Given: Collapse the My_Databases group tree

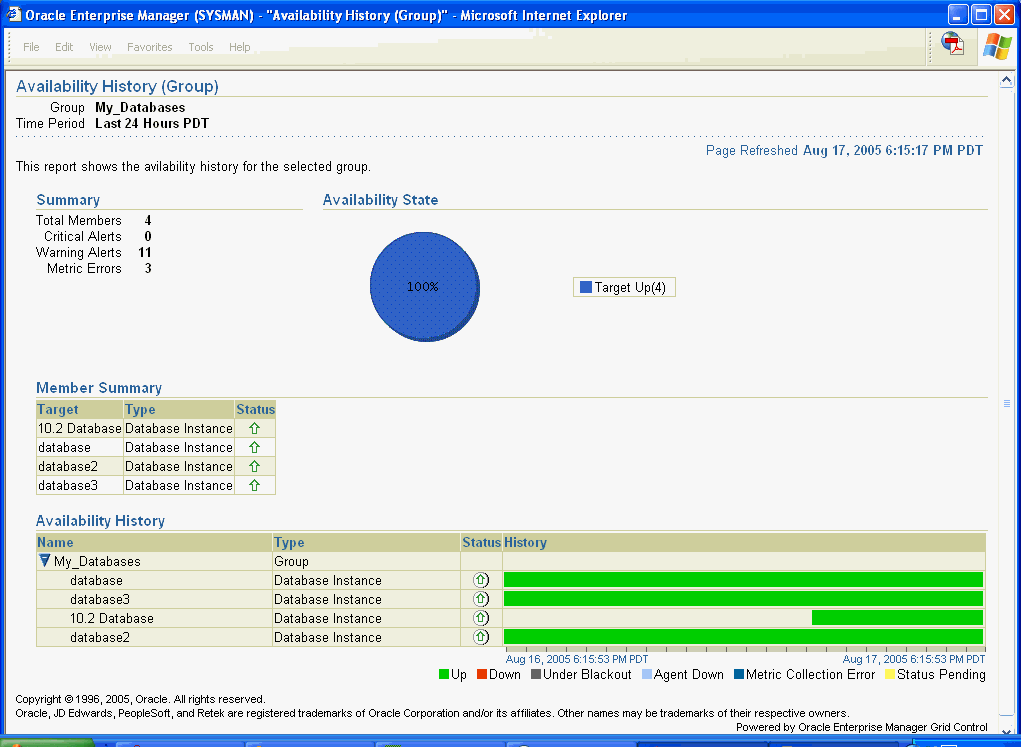Looking at the screenshot, I should 43,560.
